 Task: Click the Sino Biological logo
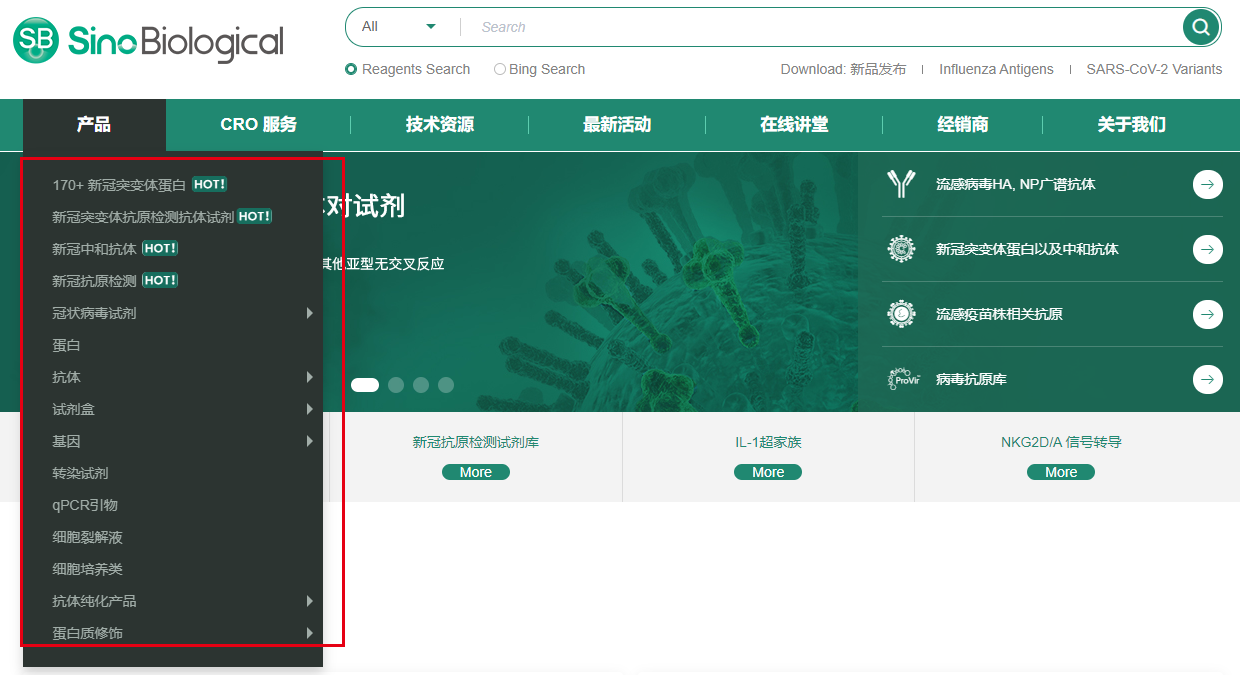(x=148, y=41)
